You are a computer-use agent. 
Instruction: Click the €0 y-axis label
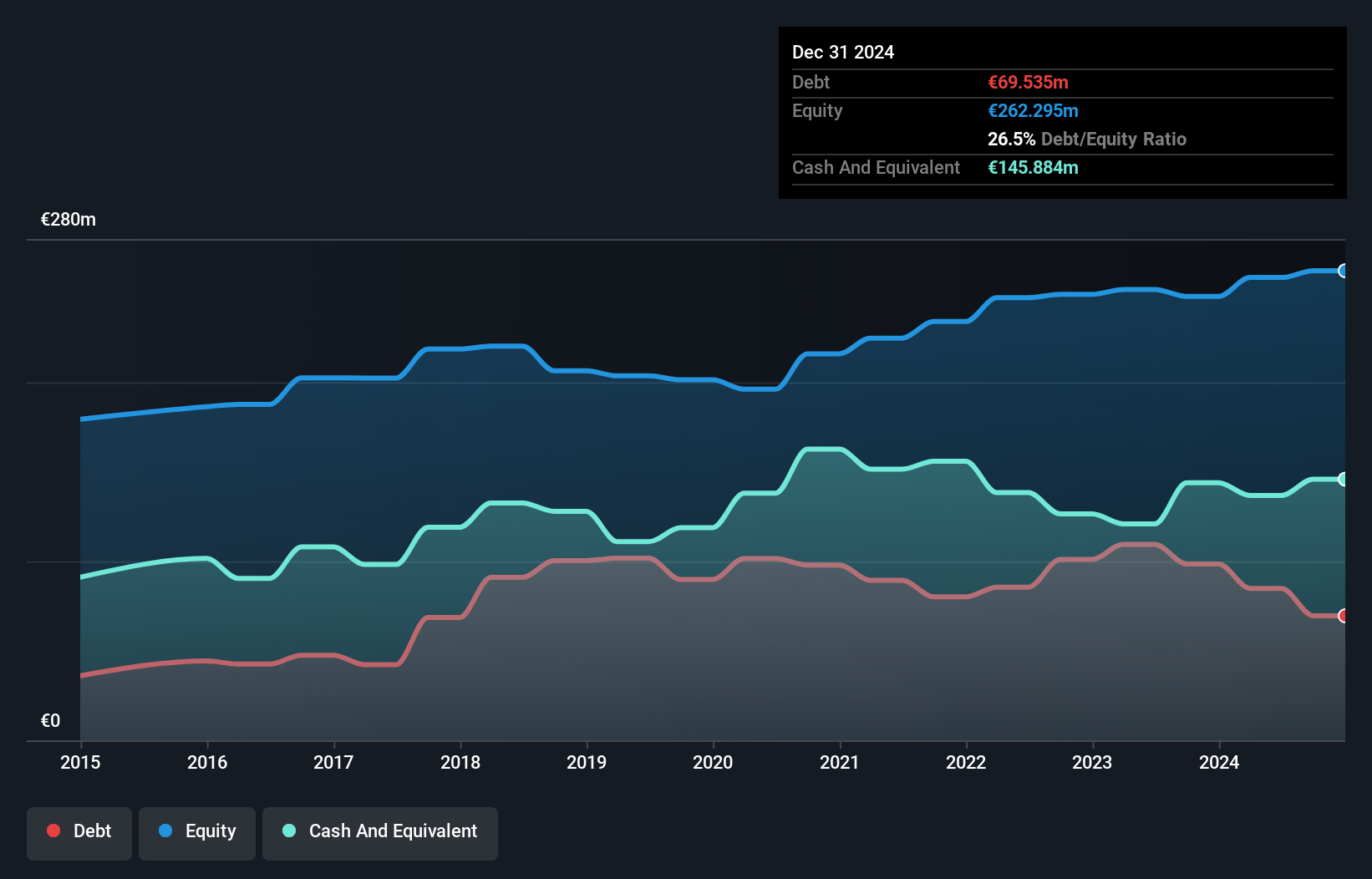coord(50,720)
